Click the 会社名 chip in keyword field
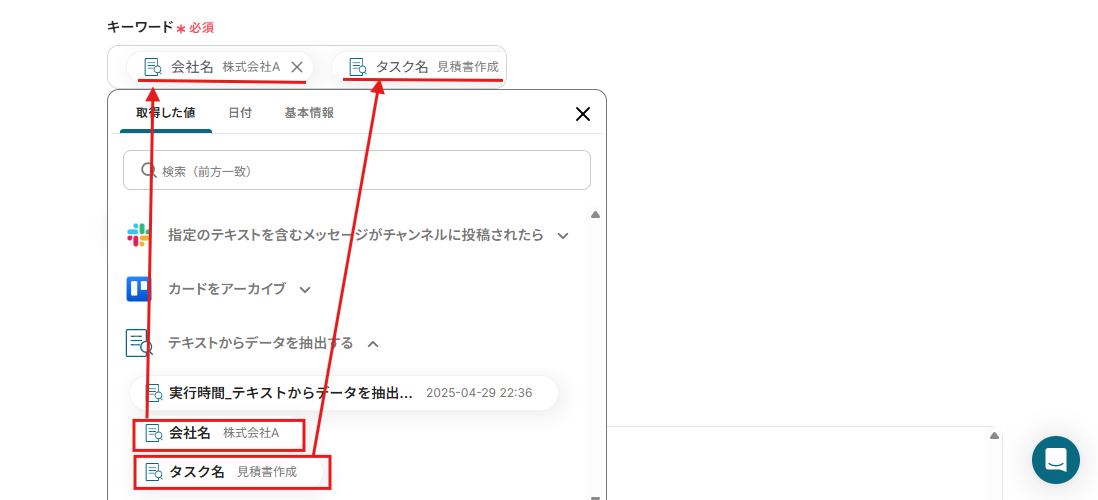The width and height of the screenshot is (1098, 500). click(220, 67)
